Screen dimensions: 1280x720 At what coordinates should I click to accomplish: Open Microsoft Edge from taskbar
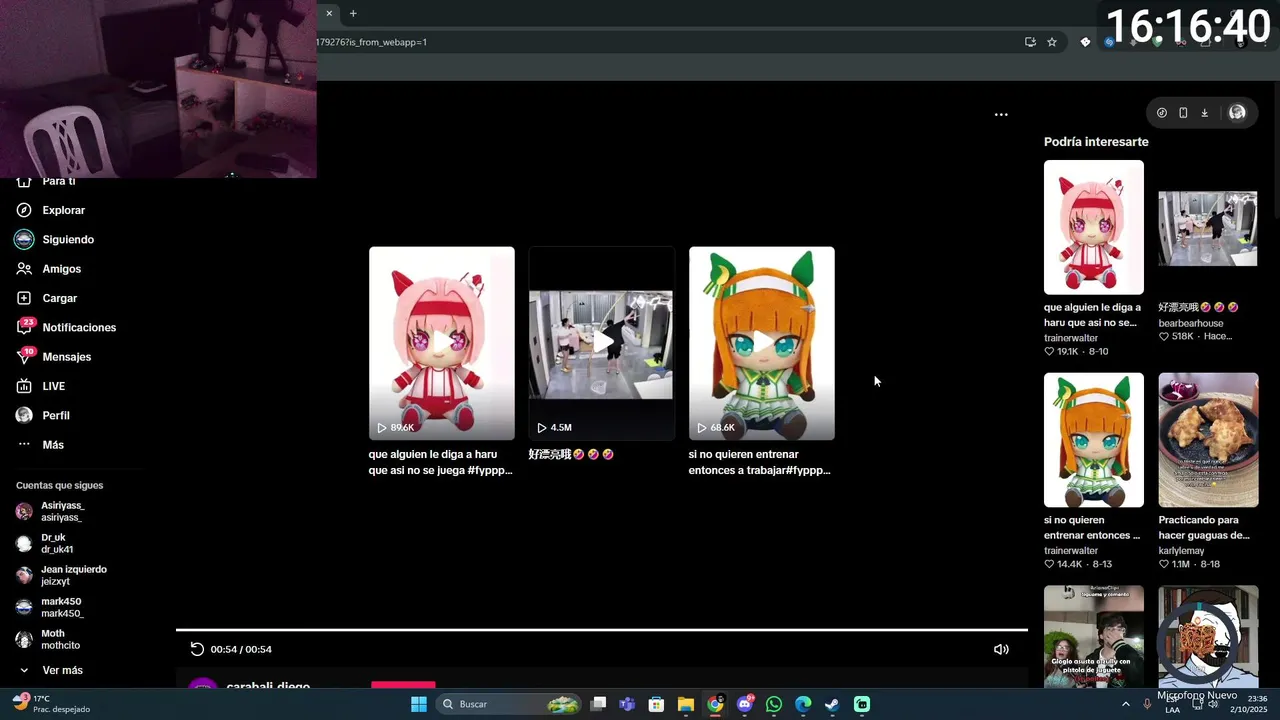(803, 704)
